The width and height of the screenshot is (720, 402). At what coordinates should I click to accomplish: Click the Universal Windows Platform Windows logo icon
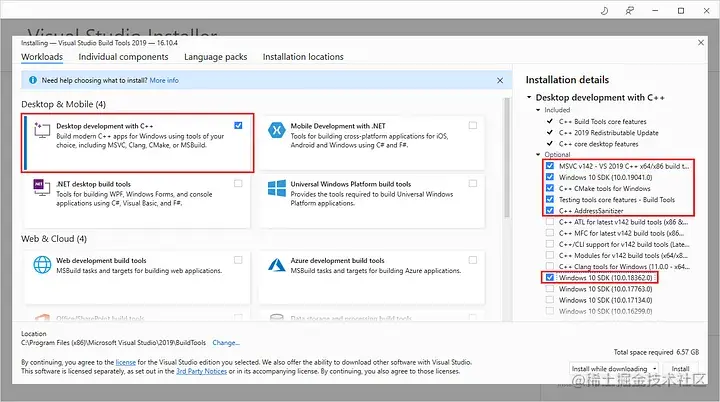tap(276, 188)
